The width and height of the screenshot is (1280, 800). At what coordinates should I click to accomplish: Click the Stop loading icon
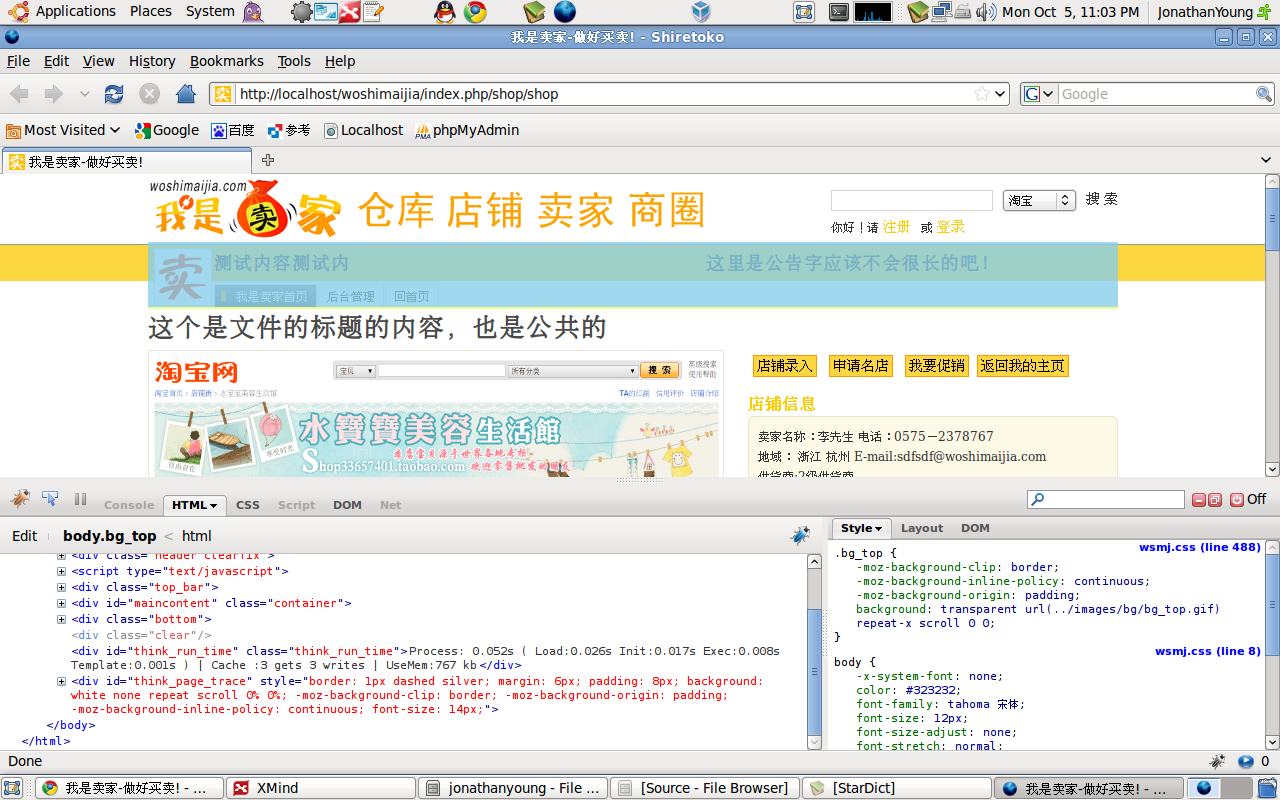point(149,94)
